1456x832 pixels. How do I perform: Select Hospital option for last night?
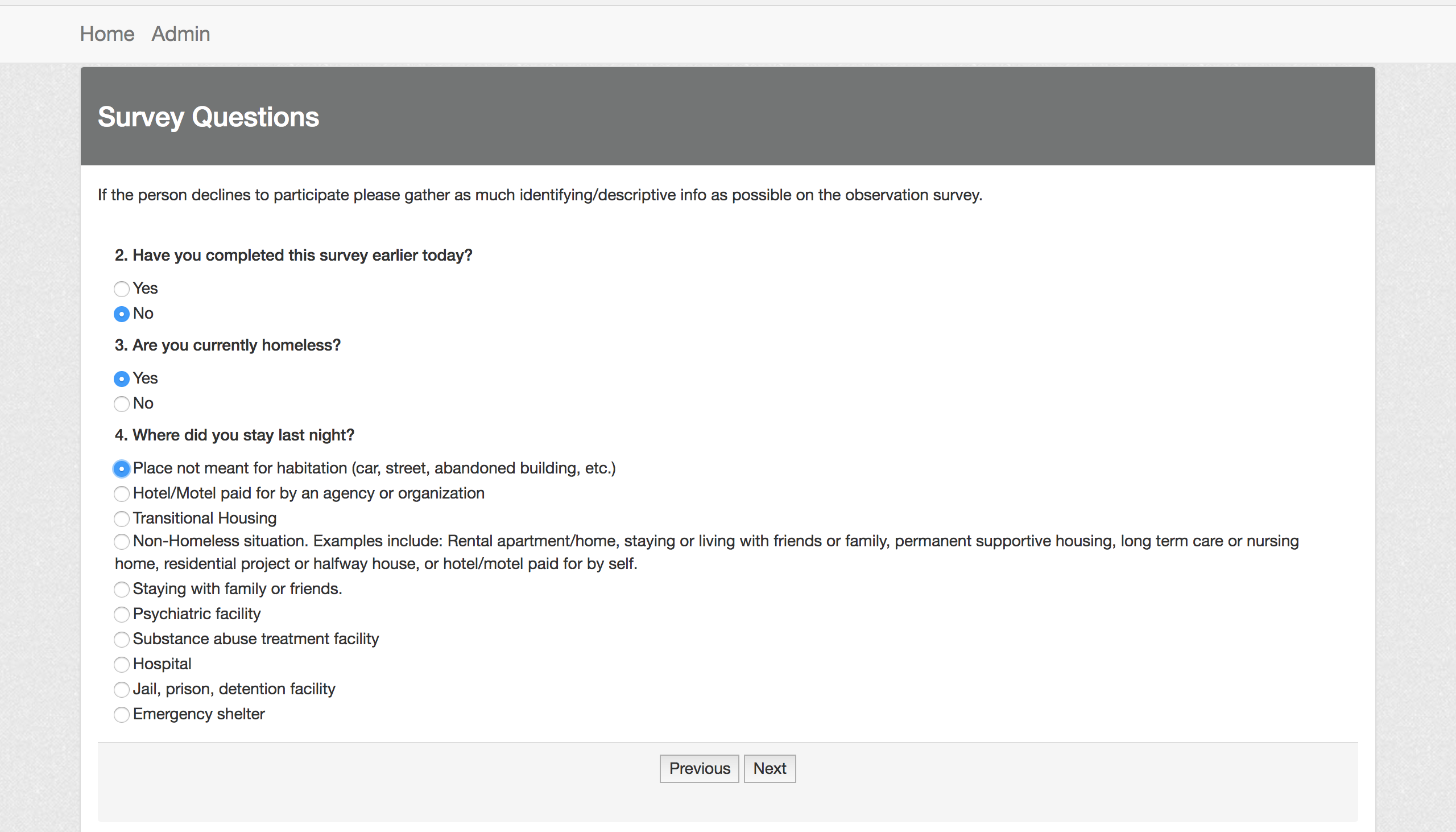120,663
